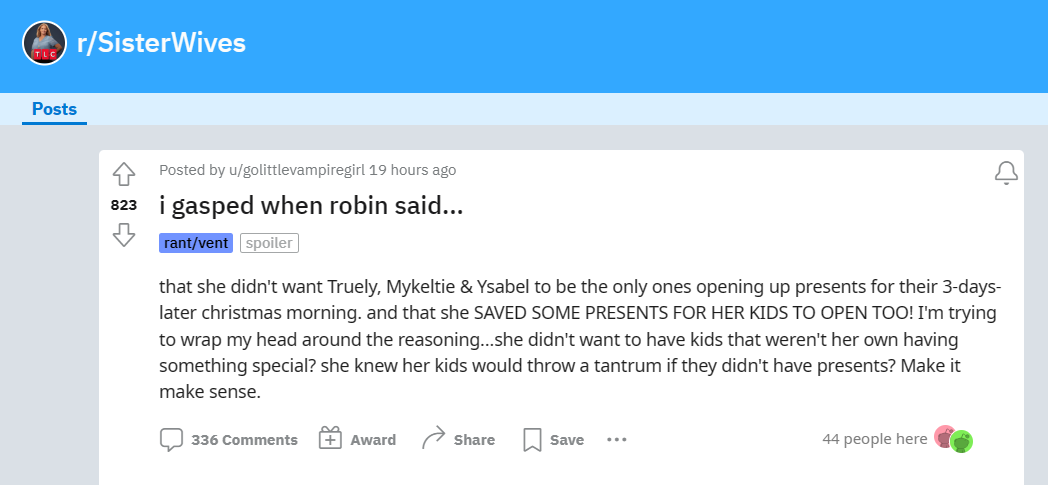Screen dimensions: 1048x485
Task: Upvote the post about Robin
Action: 123,174
